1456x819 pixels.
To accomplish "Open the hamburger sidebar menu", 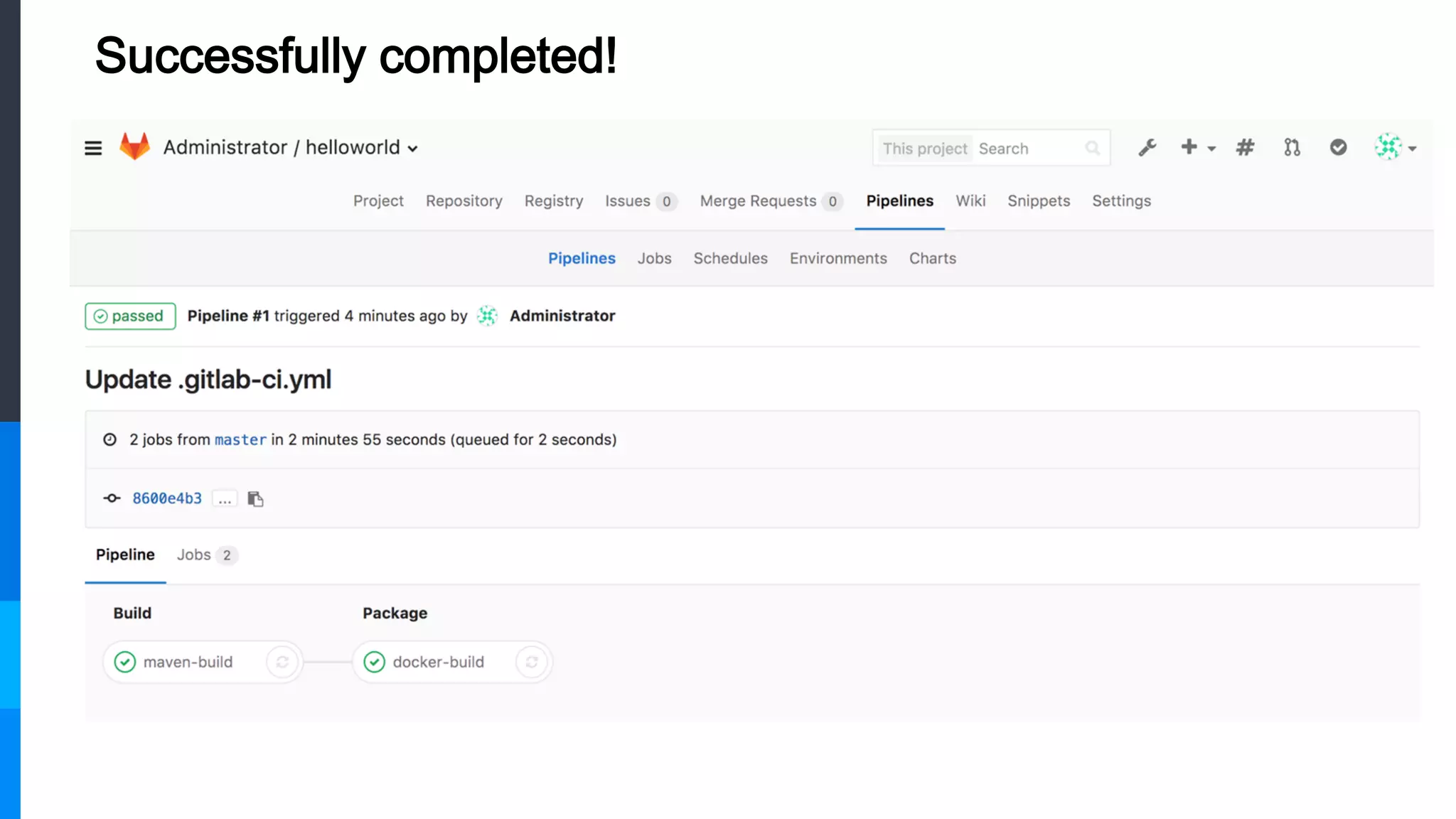I will (x=93, y=148).
